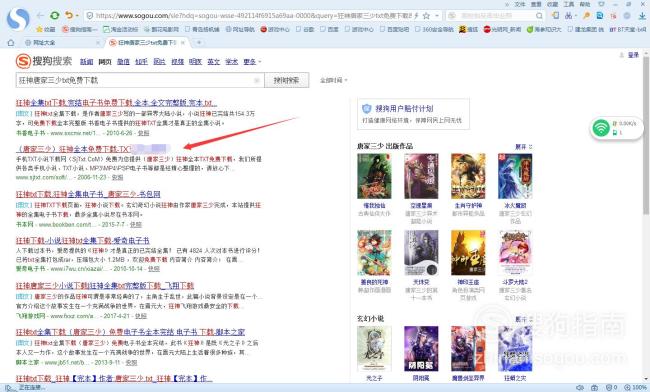Image resolution: width=650 pixels, height=392 pixels.
Task: Open the 狂神下载-小说狂神txt全集下载 result
Action: point(82,241)
